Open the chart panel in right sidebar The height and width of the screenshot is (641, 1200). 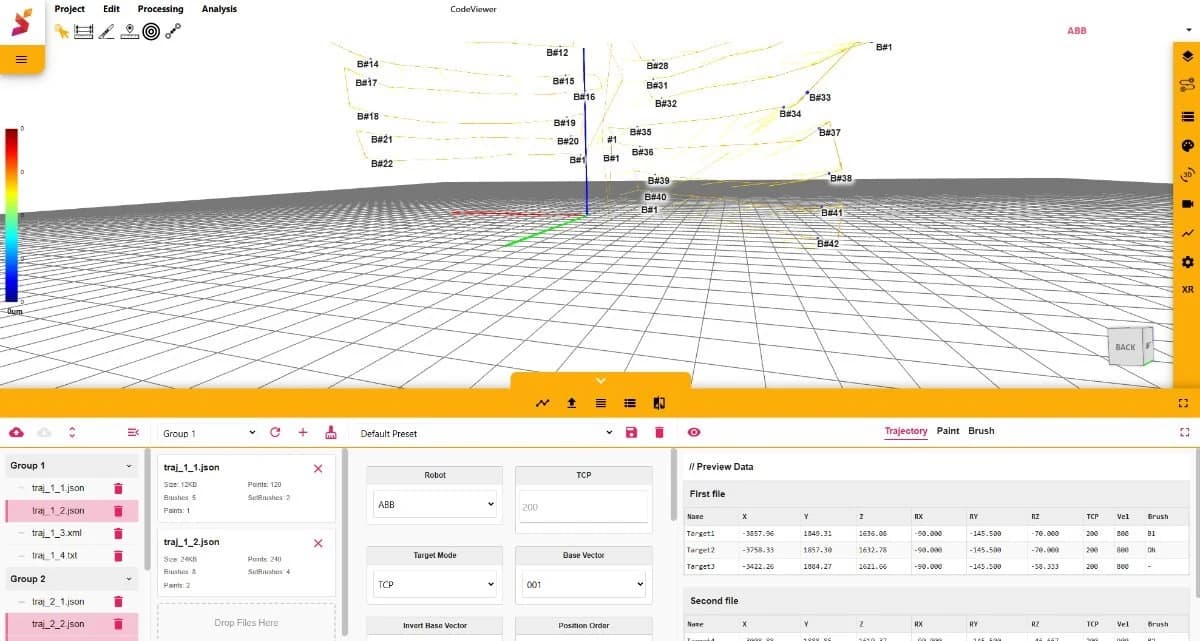(1187, 232)
